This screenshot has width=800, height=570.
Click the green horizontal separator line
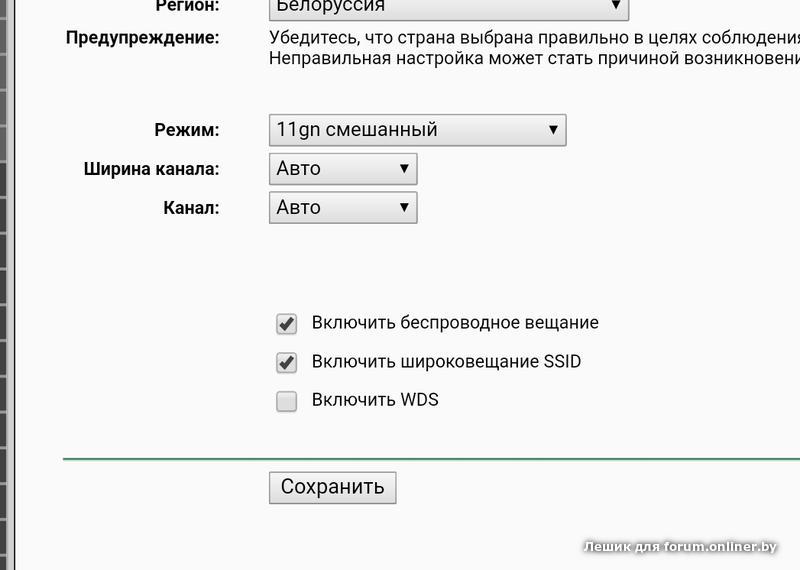431,459
